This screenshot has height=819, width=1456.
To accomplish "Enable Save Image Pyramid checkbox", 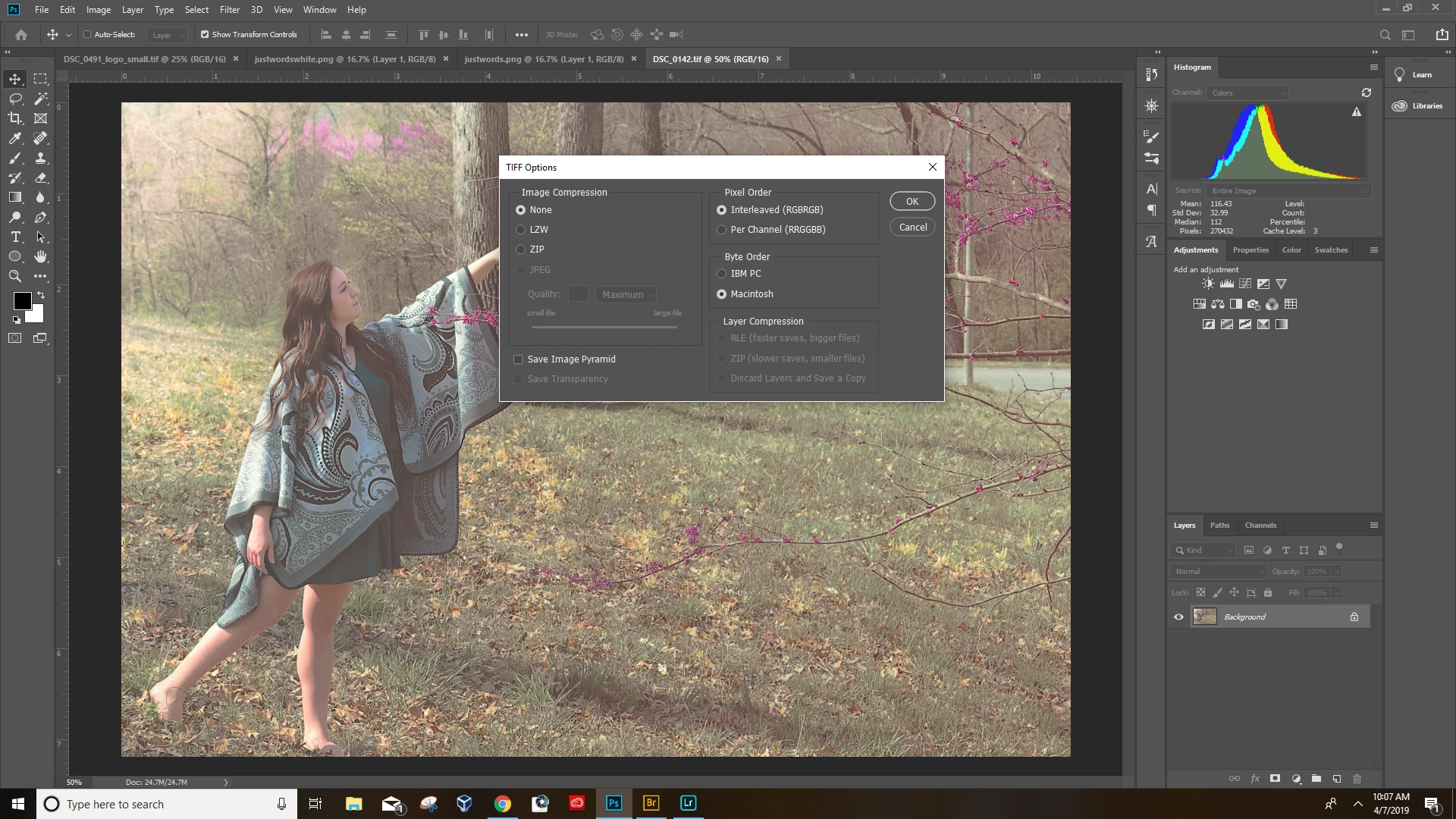I will (x=519, y=359).
